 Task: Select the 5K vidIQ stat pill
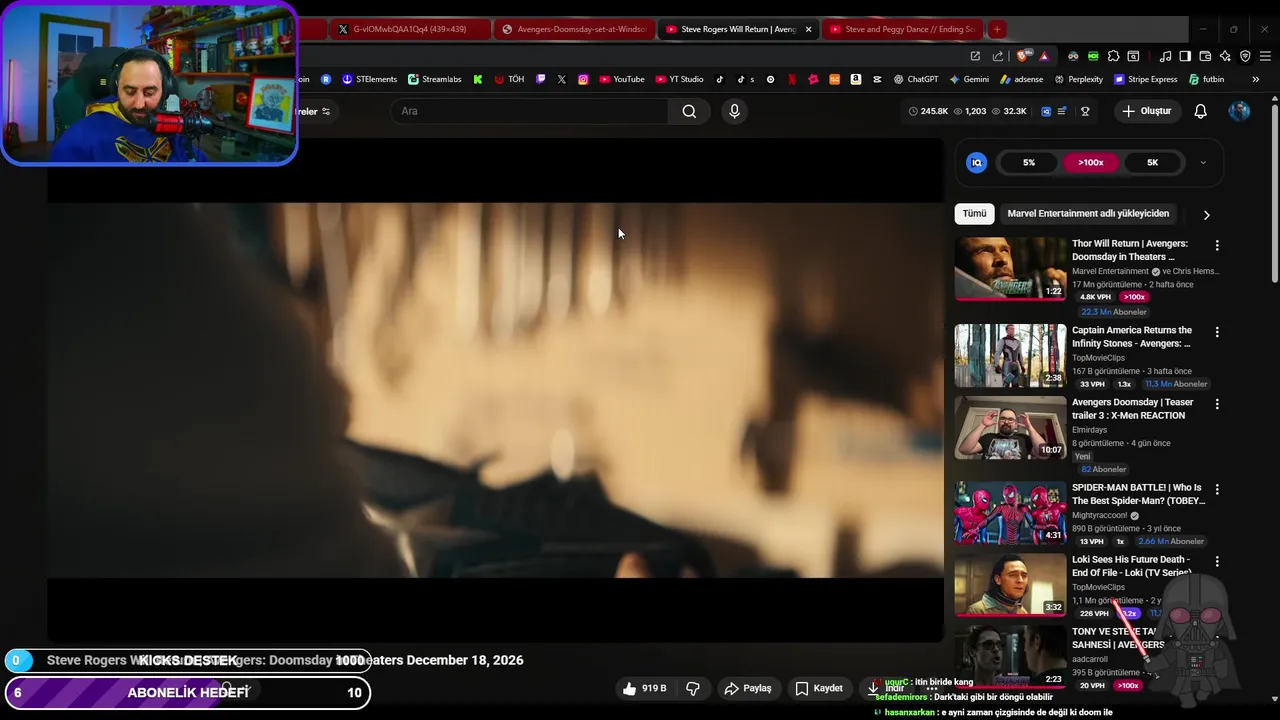(x=1152, y=162)
